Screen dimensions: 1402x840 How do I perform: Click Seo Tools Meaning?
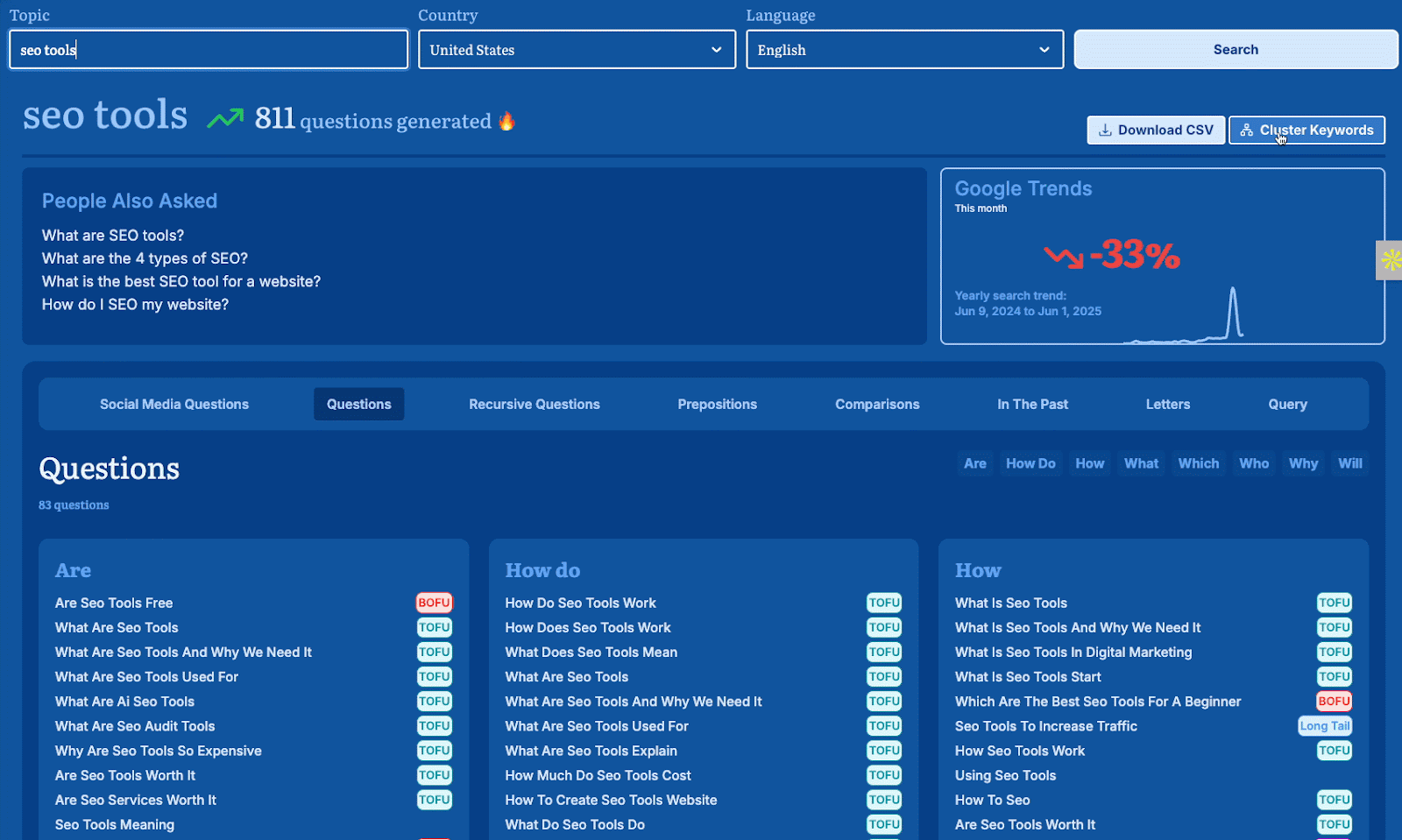click(x=115, y=824)
